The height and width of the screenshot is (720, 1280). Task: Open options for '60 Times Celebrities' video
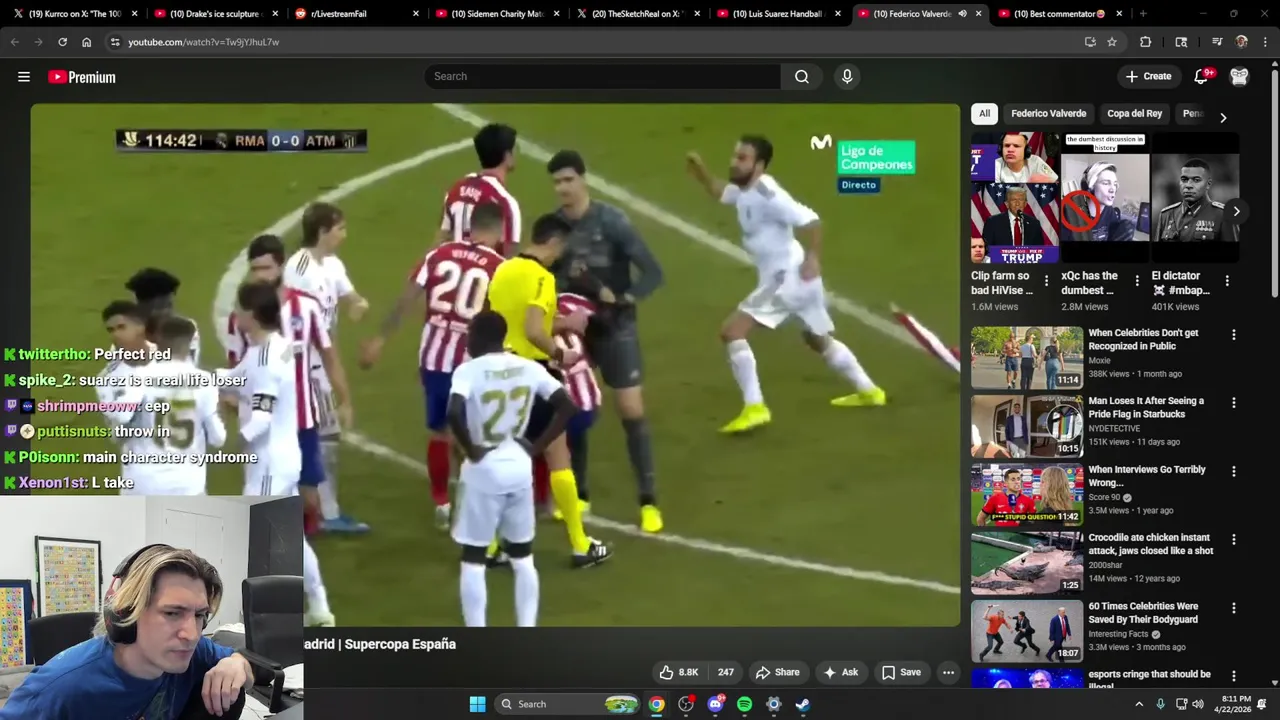(1233, 608)
